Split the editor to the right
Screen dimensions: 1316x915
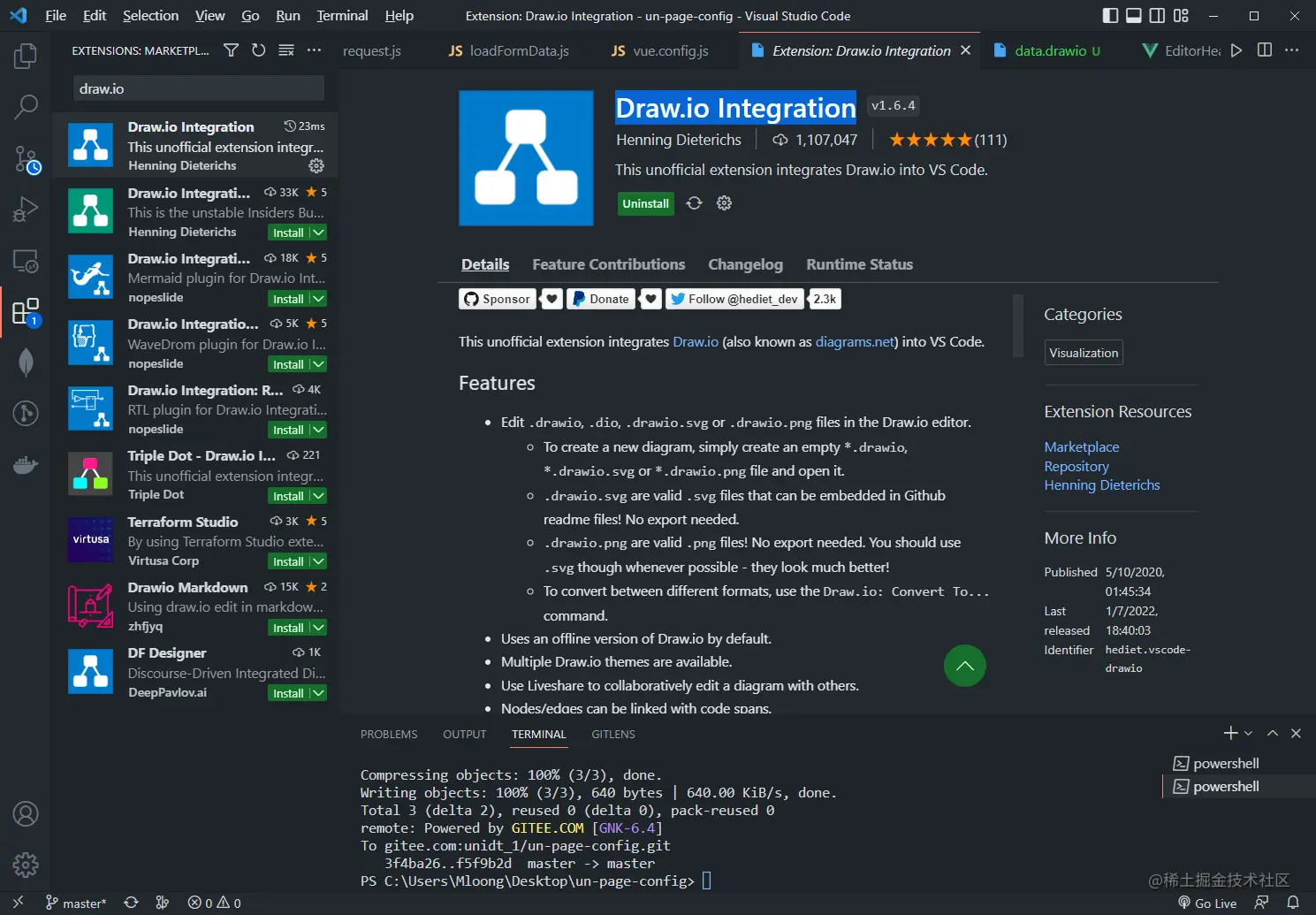coord(1265,50)
